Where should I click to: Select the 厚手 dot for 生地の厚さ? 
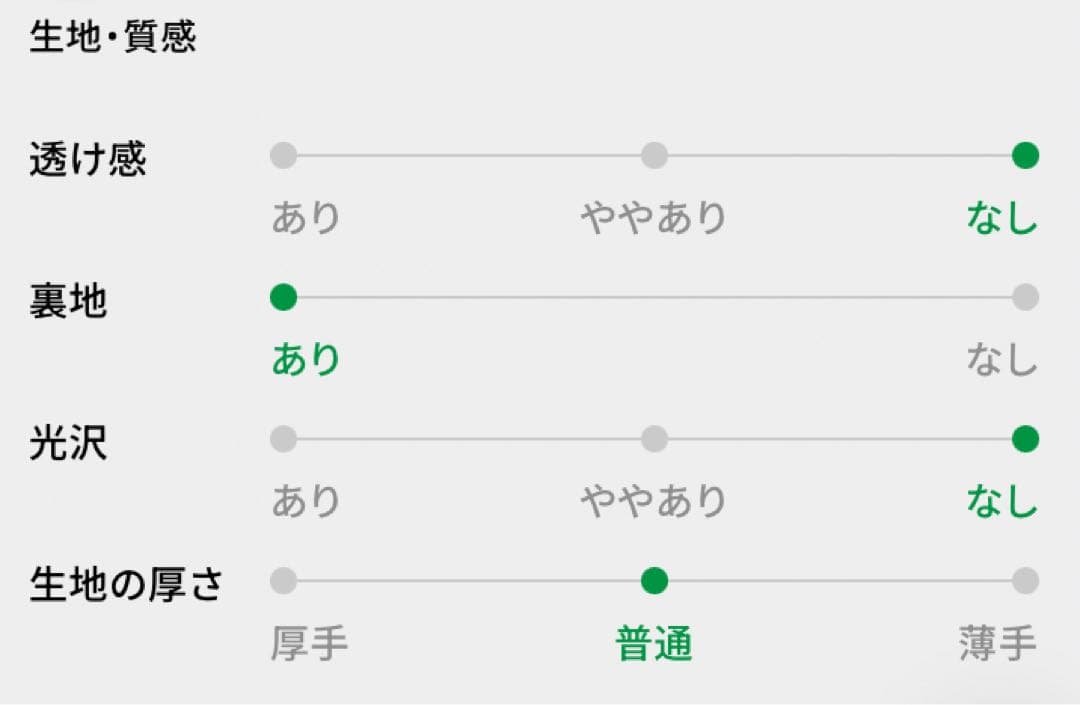[284, 581]
